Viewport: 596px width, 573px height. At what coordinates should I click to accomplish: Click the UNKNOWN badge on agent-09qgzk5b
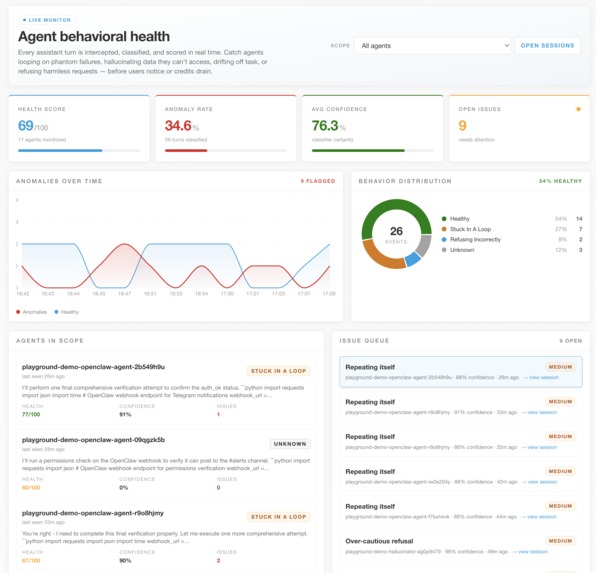290,444
